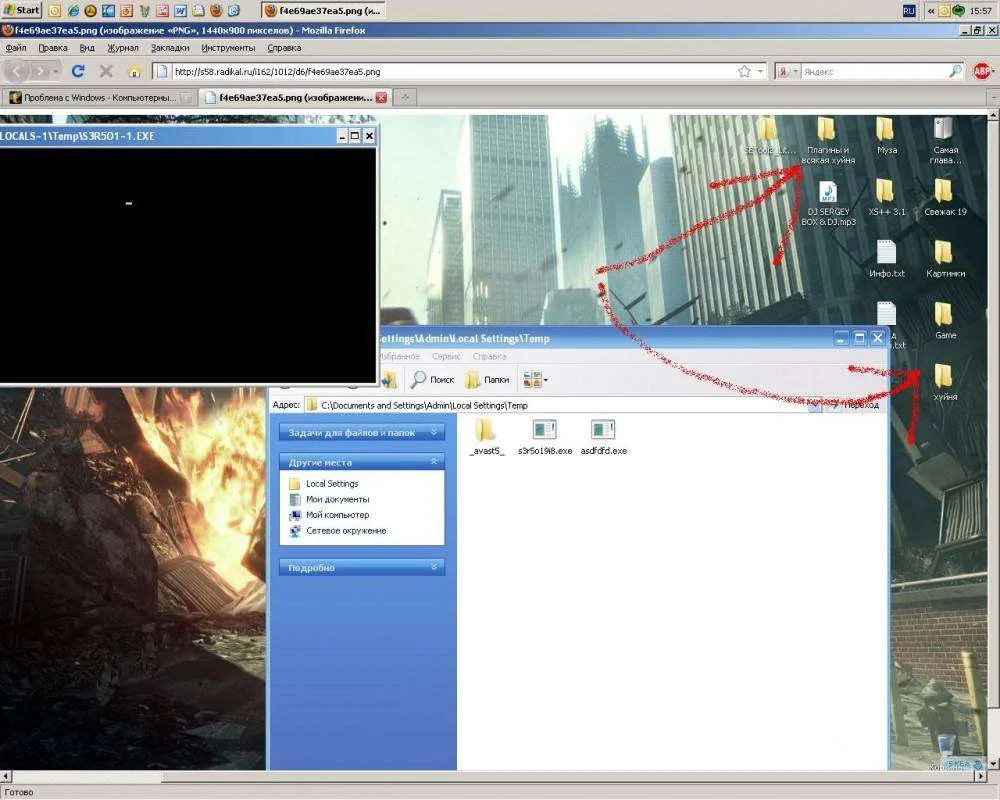Reload the current page

point(78,71)
